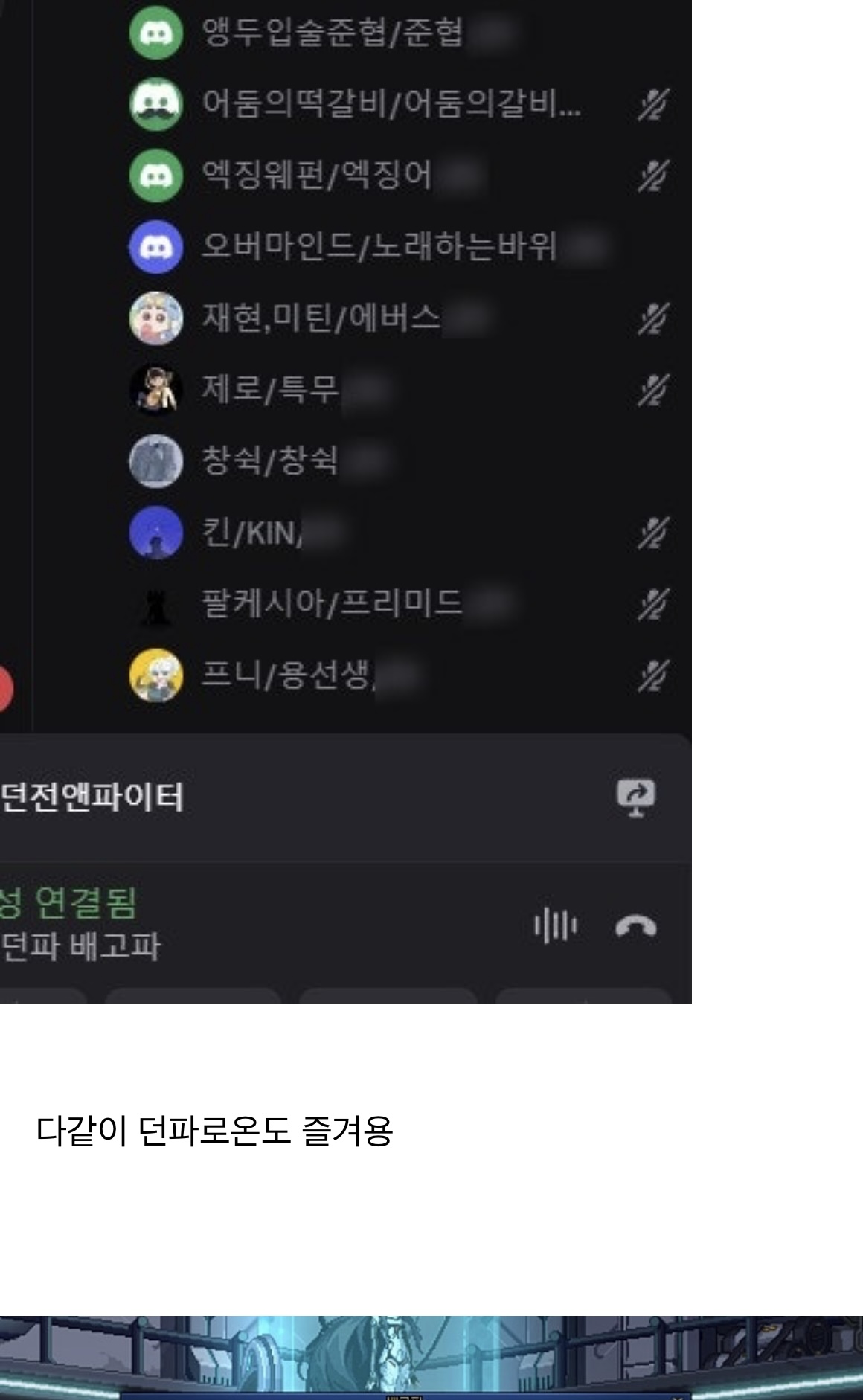The height and width of the screenshot is (1400, 863).
Task: Select voice user 제로/특무 by name
Action: click(x=270, y=389)
